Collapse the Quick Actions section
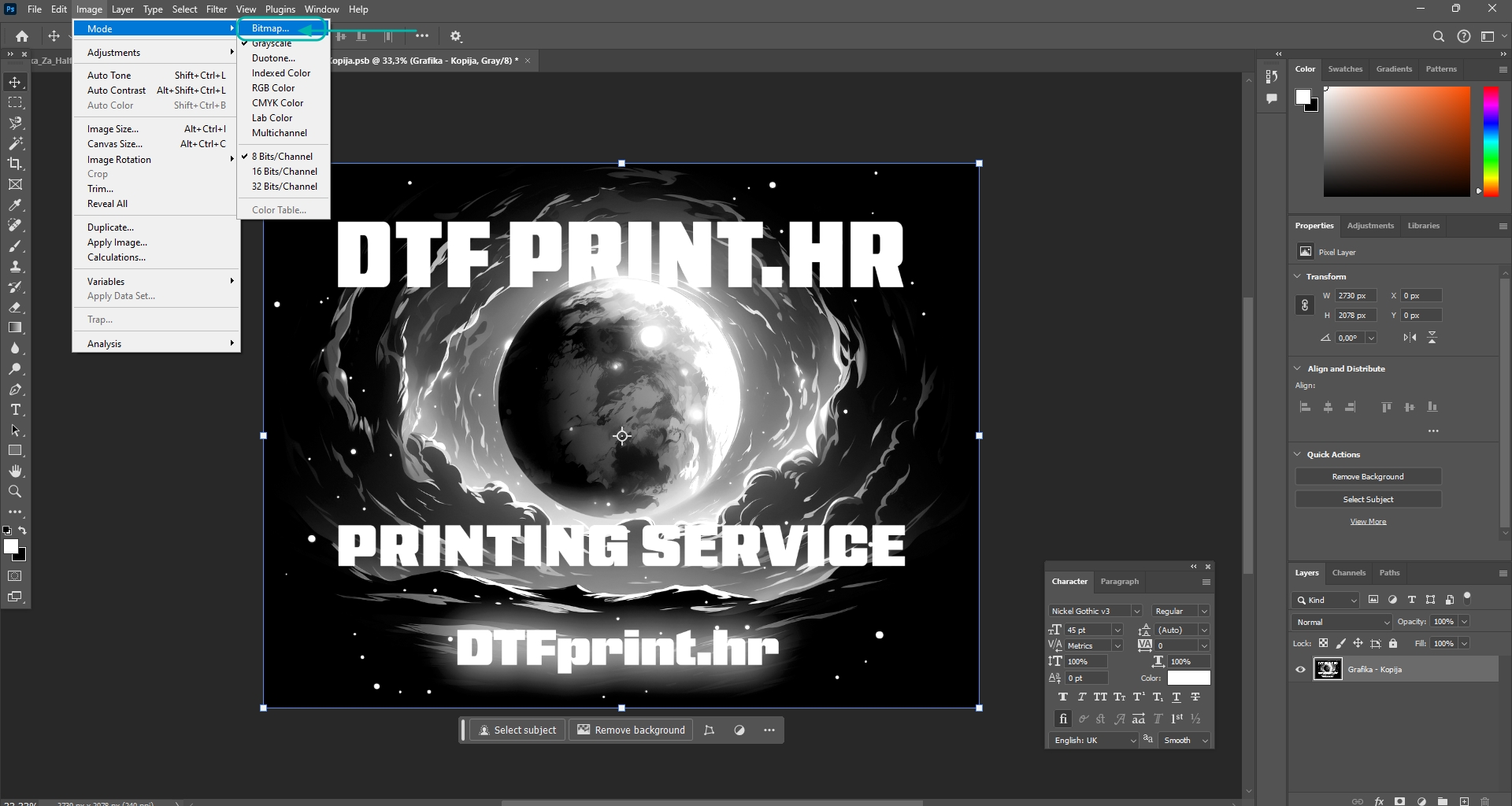The height and width of the screenshot is (806, 1512). point(1297,454)
